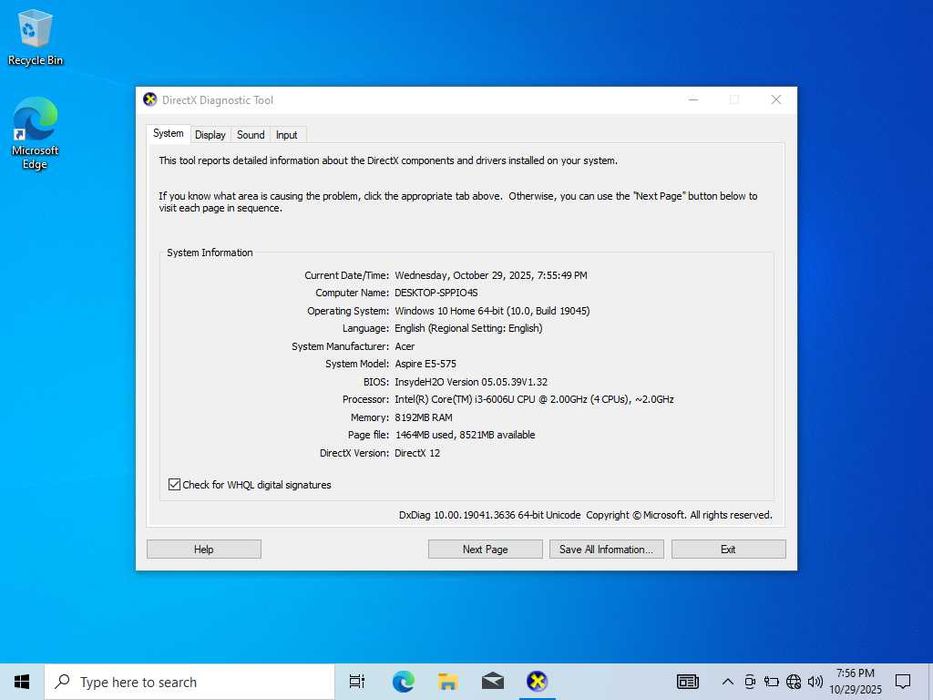
Task: Click the Next Page button
Action: click(x=485, y=549)
